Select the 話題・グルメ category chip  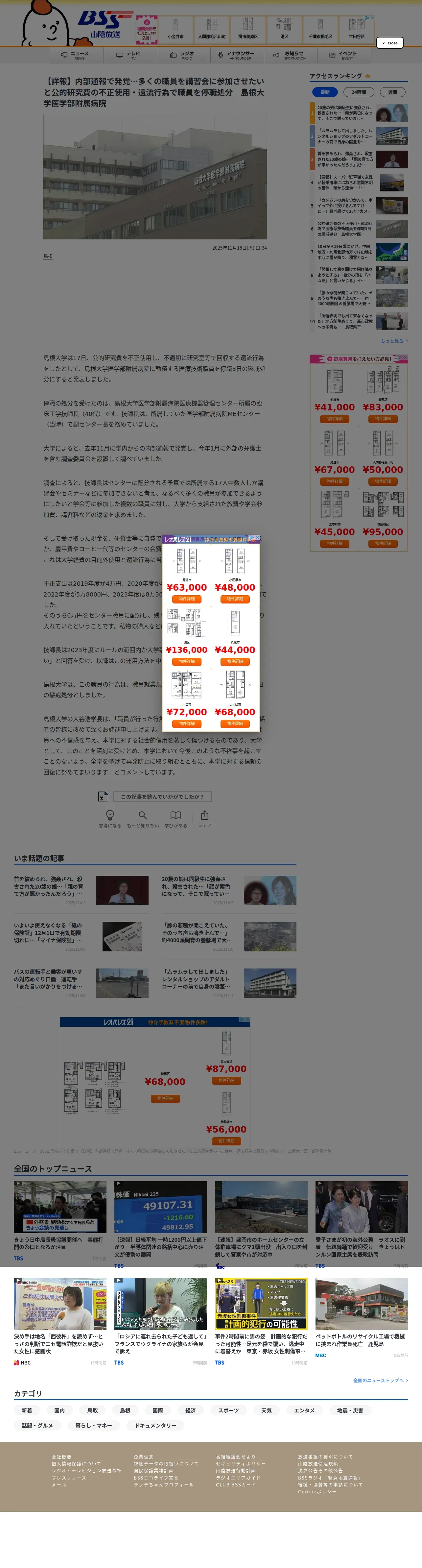tap(37, 1426)
